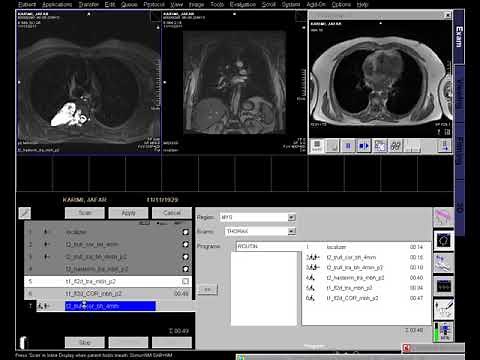480x360 pixels.
Task: Close the inline display window
Action: pyautogui.click(x=448, y=15)
